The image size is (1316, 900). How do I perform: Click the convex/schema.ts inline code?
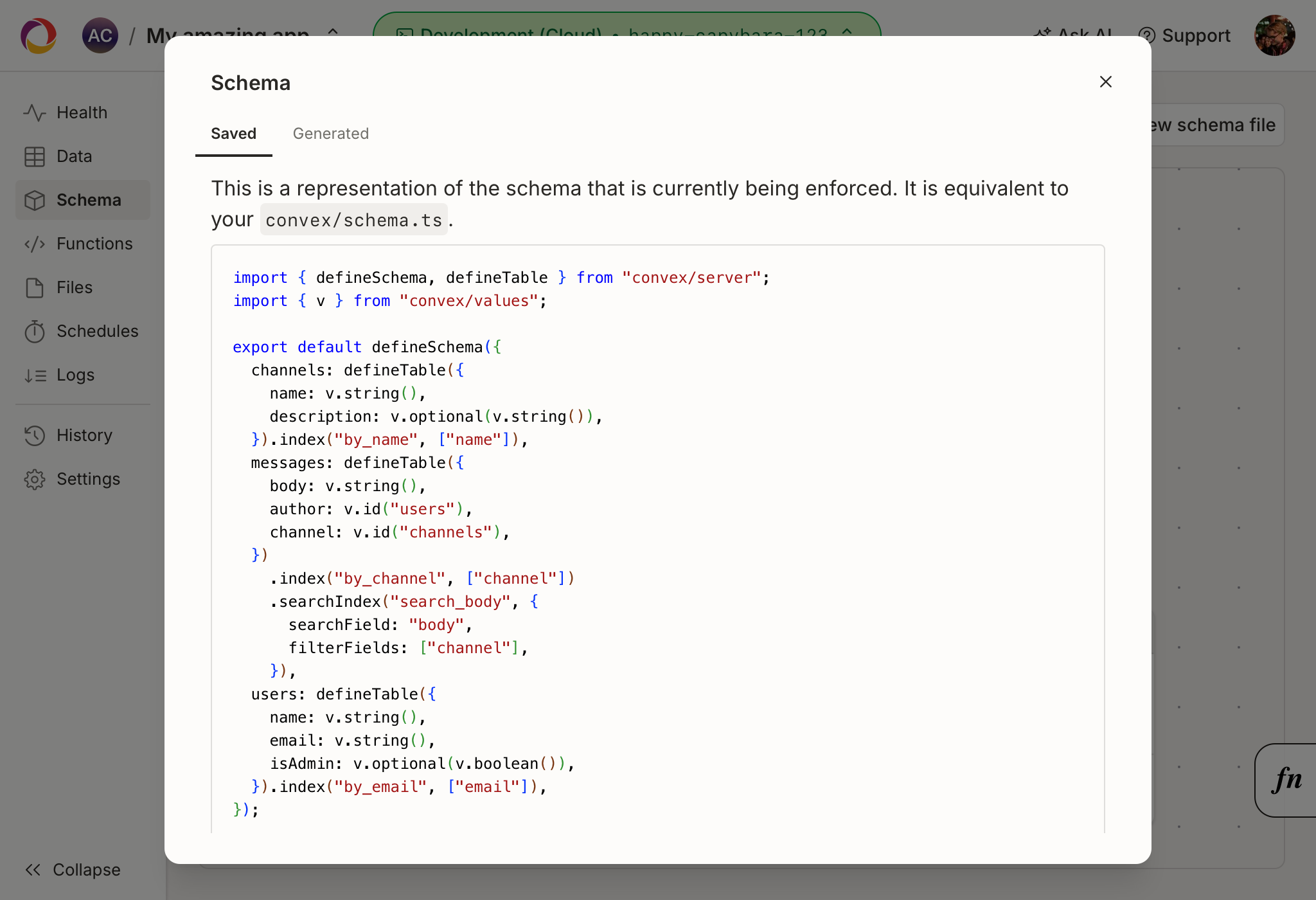click(353, 220)
